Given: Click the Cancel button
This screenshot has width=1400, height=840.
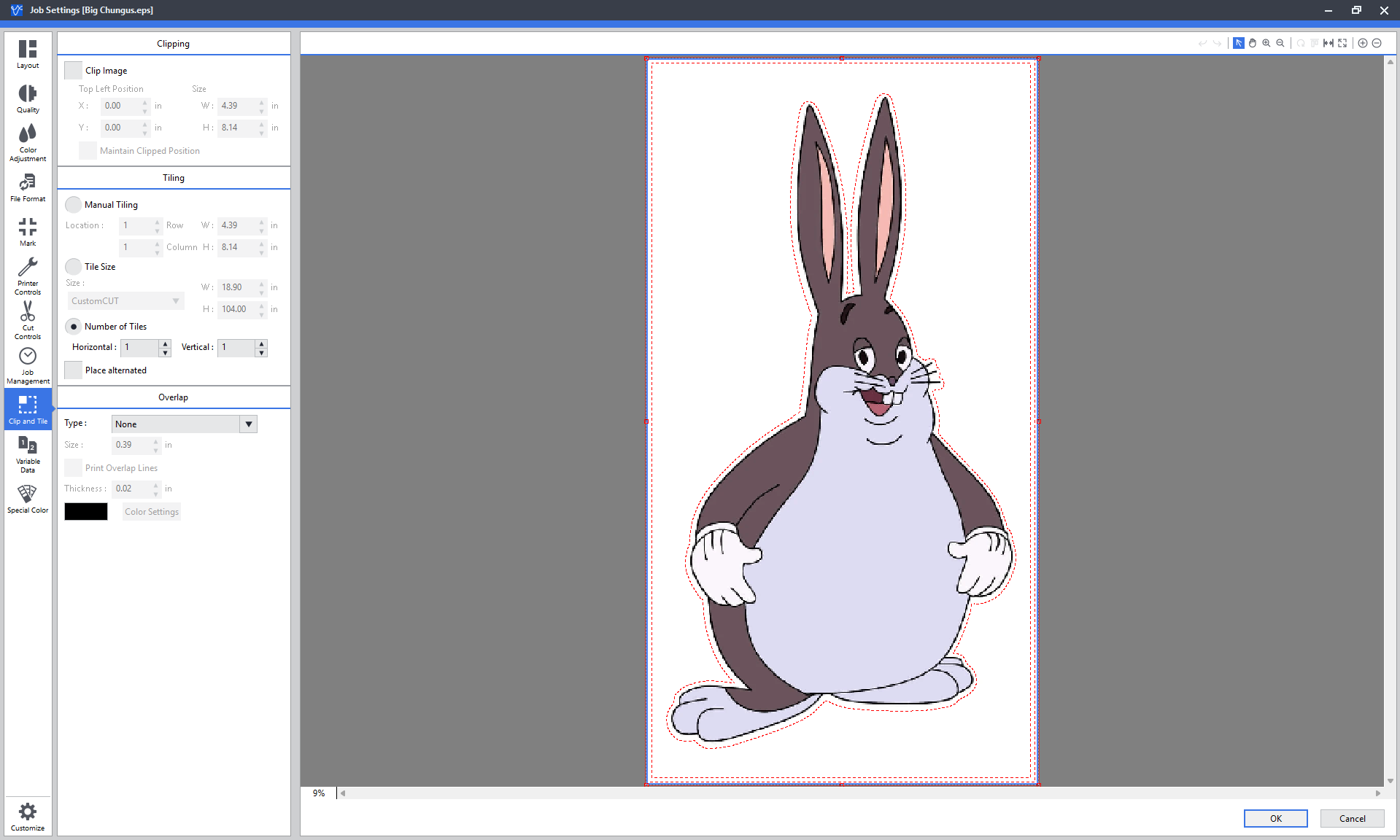Looking at the screenshot, I should (x=1352, y=818).
